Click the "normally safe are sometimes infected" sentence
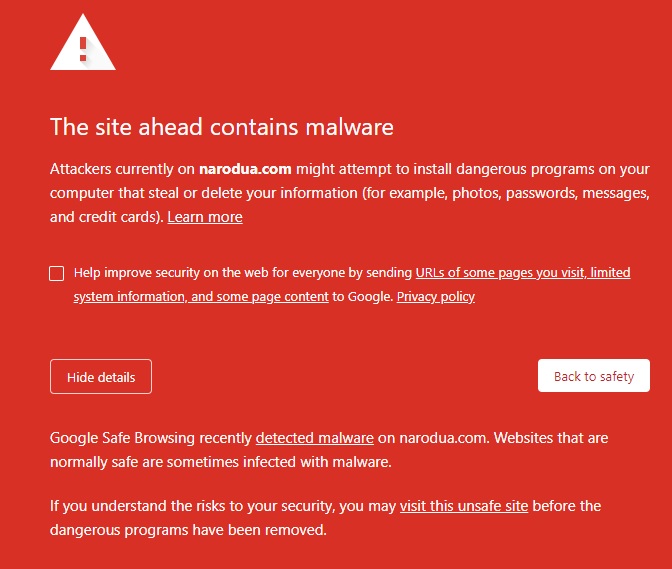This screenshot has height=569, width=672. tap(220, 462)
